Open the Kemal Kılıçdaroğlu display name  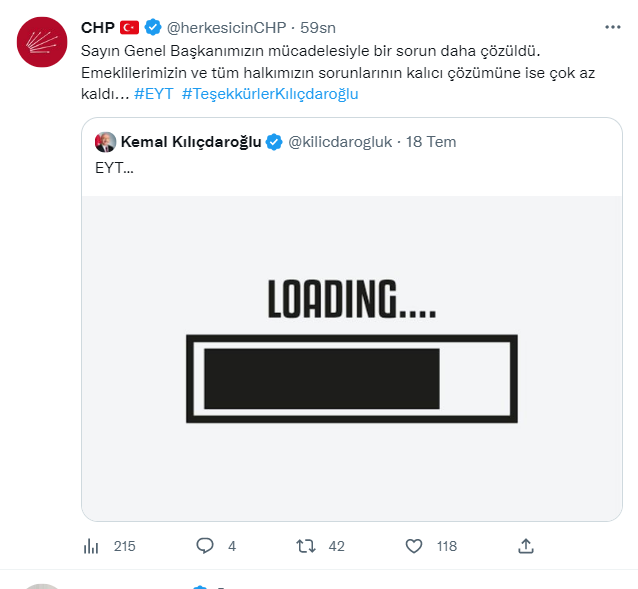pos(190,142)
